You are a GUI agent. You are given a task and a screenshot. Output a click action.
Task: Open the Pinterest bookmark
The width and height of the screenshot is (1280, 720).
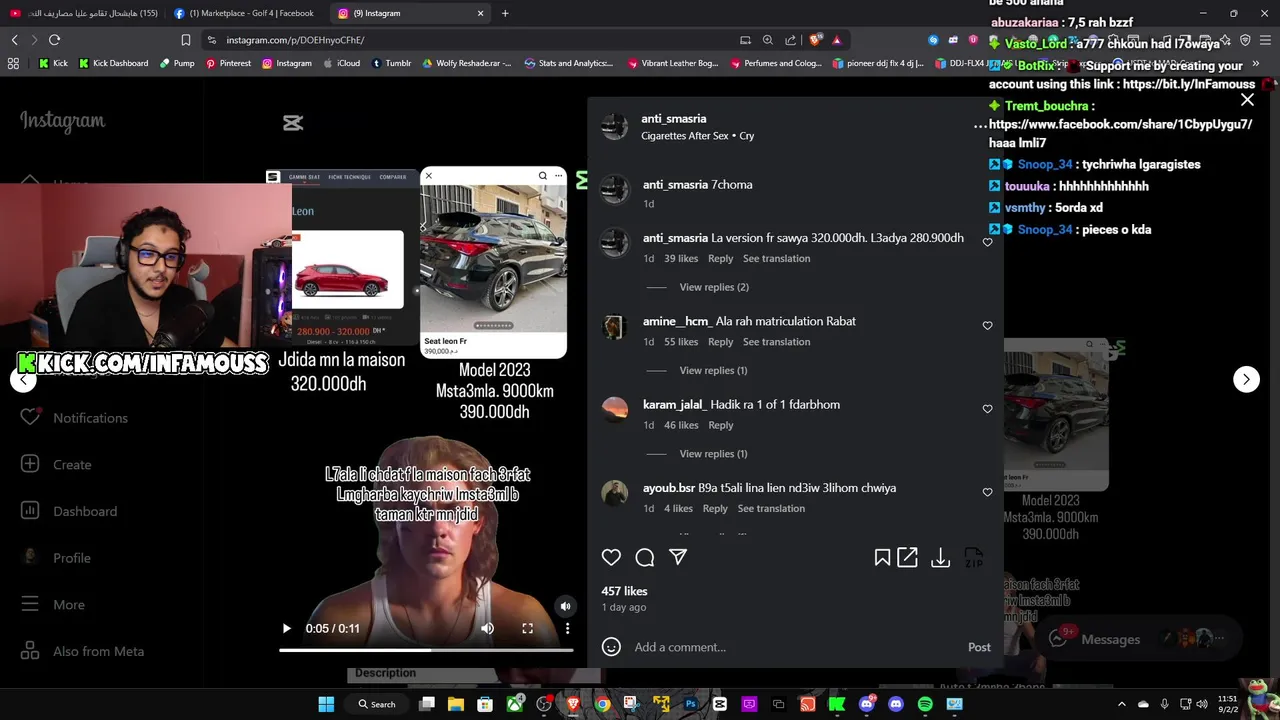click(x=228, y=63)
